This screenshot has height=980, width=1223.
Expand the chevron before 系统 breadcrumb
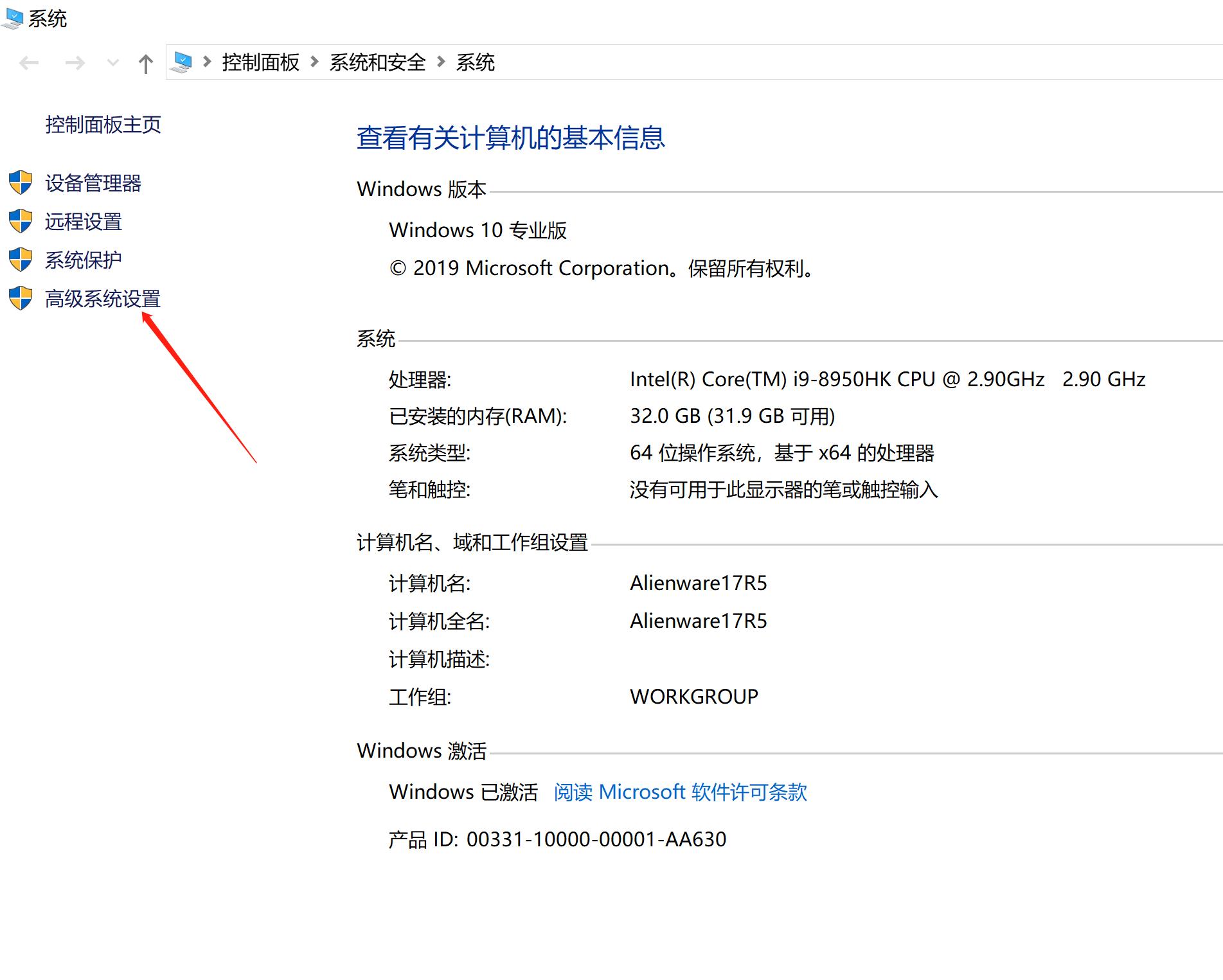[x=441, y=62]
